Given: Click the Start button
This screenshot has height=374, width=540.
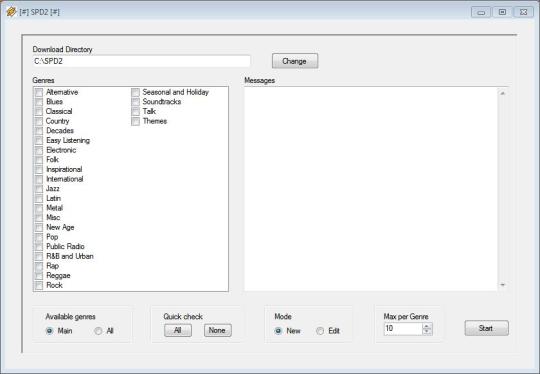Looking at the screenshot, I should coord(486,328).
